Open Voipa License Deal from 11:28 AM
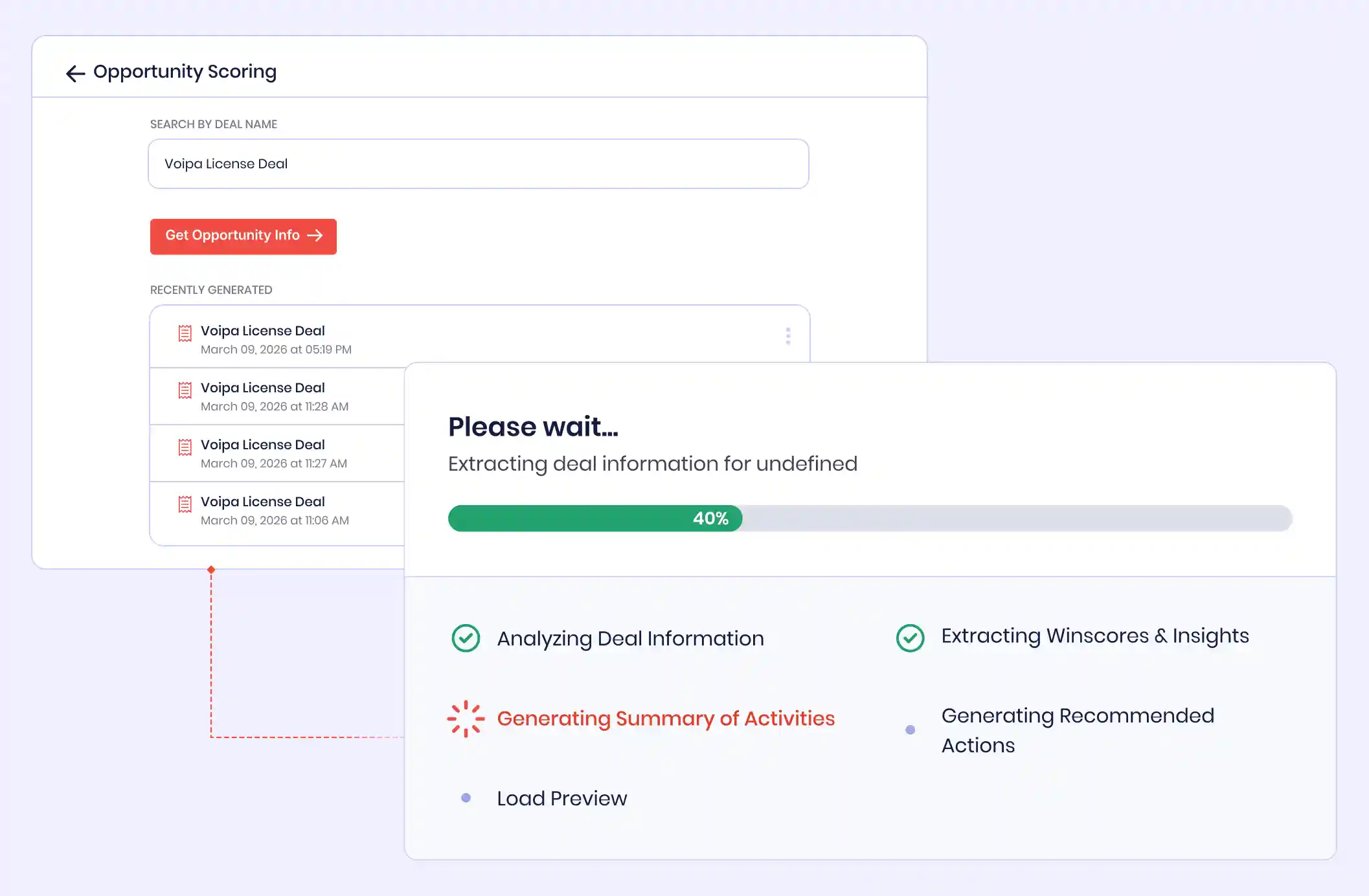Viewport: 1369px width, 896px height. pyautogui.click(x=263, y=388)
